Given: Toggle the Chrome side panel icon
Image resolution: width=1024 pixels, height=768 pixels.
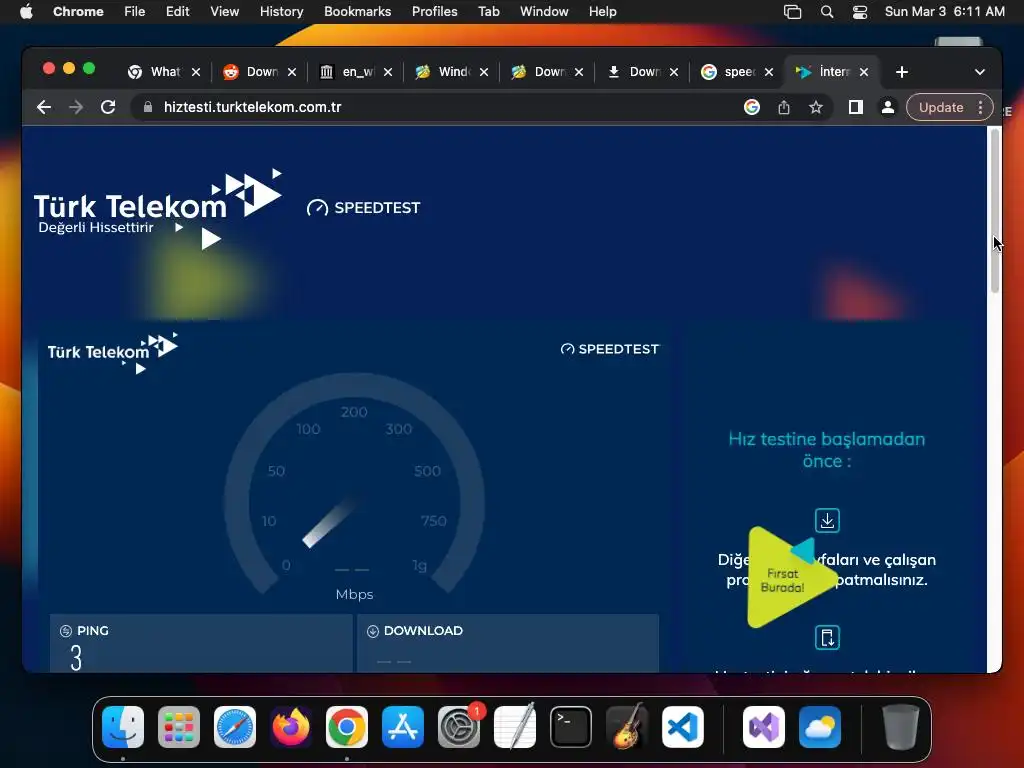Looking at the screenshot, I should coord(856,107).
